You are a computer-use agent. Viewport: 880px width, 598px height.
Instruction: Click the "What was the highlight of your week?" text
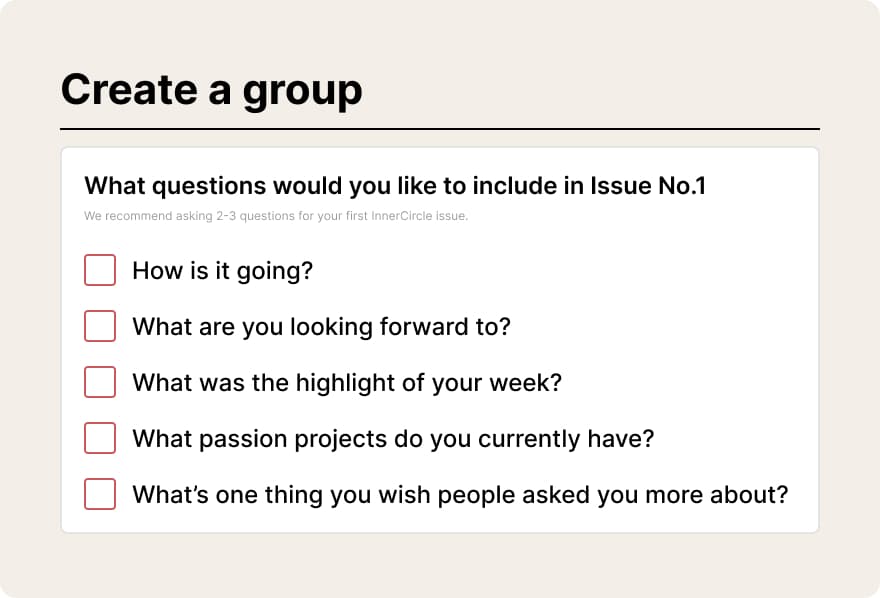[x=346, y=382]
